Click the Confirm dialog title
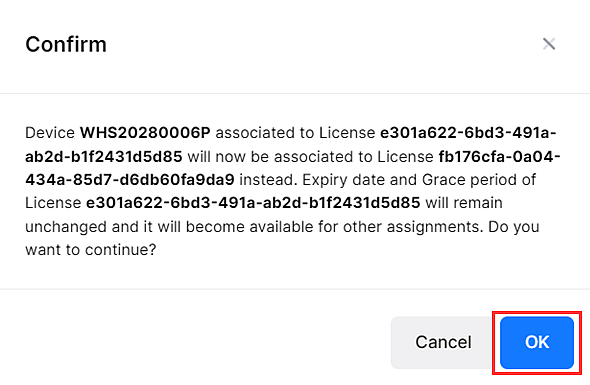This screenshot has height=385, width=590. point(66,44)
